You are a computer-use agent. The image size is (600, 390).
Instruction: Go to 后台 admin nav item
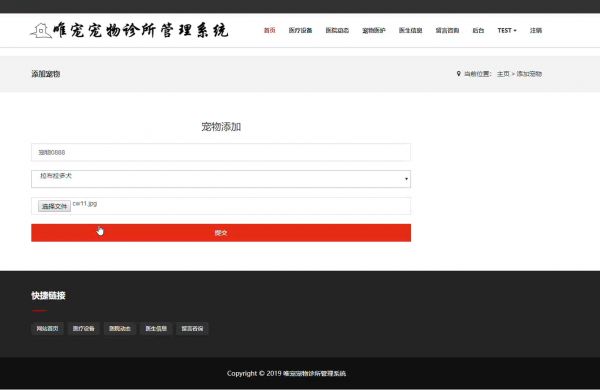478,30
